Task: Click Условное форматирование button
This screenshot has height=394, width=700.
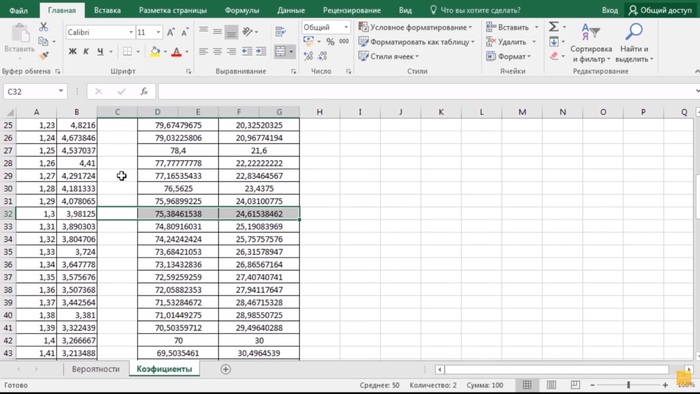Action: 415,27
